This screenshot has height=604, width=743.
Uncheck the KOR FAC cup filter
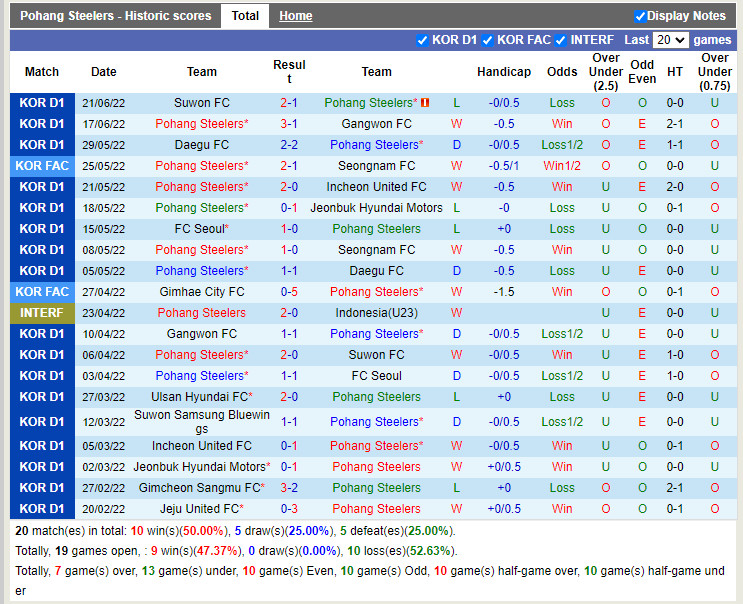click(x=487, y=40)
